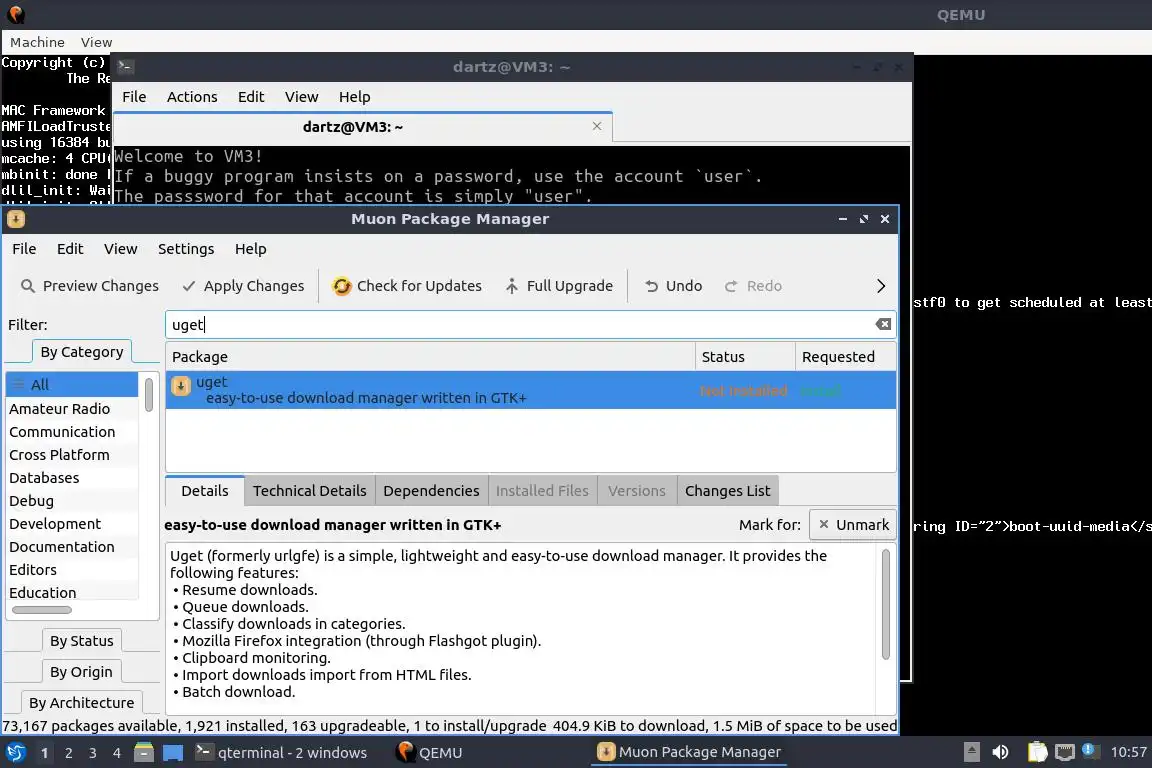
Task: Click the Unmark button
Action: coord(853,525)
